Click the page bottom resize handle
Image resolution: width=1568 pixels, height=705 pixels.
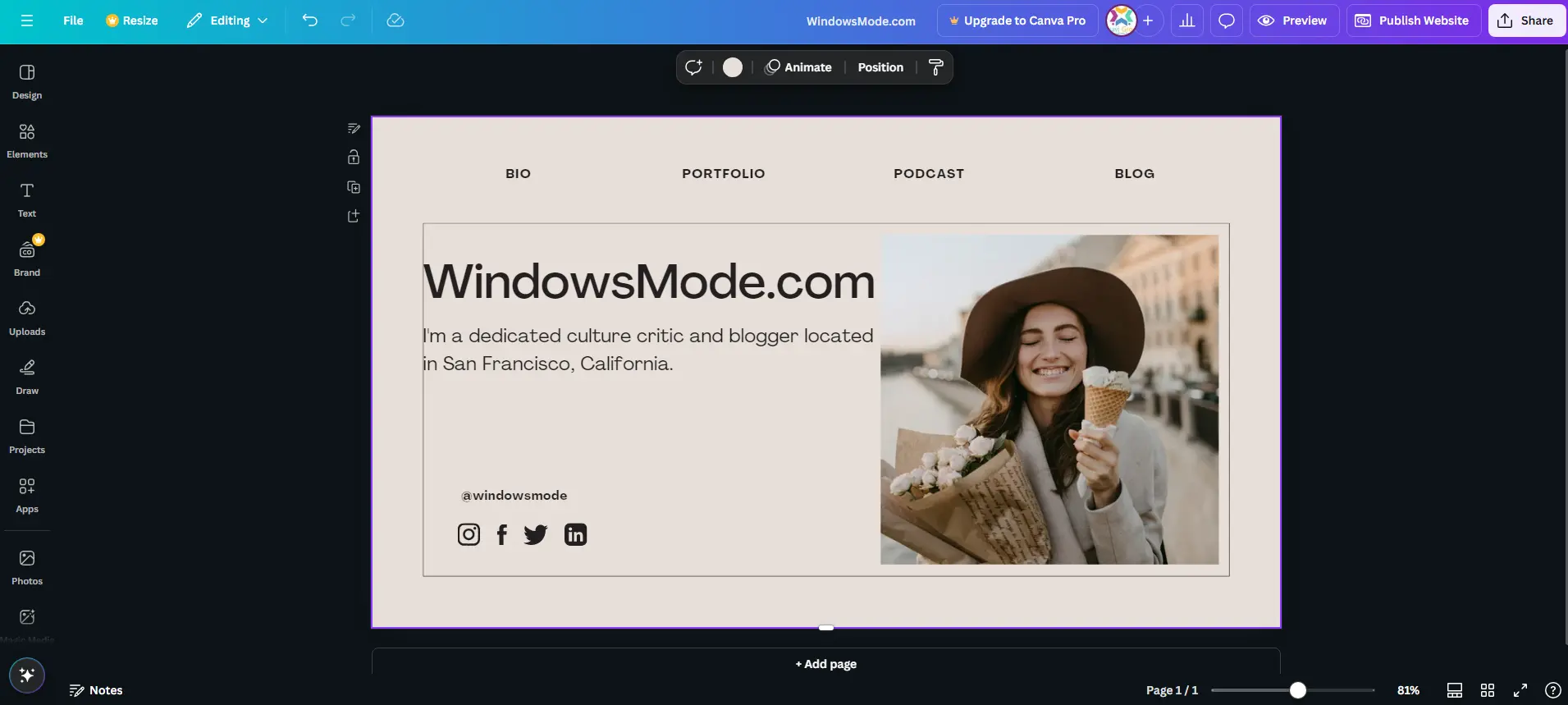pyautogui.click(x=826, y=628)
